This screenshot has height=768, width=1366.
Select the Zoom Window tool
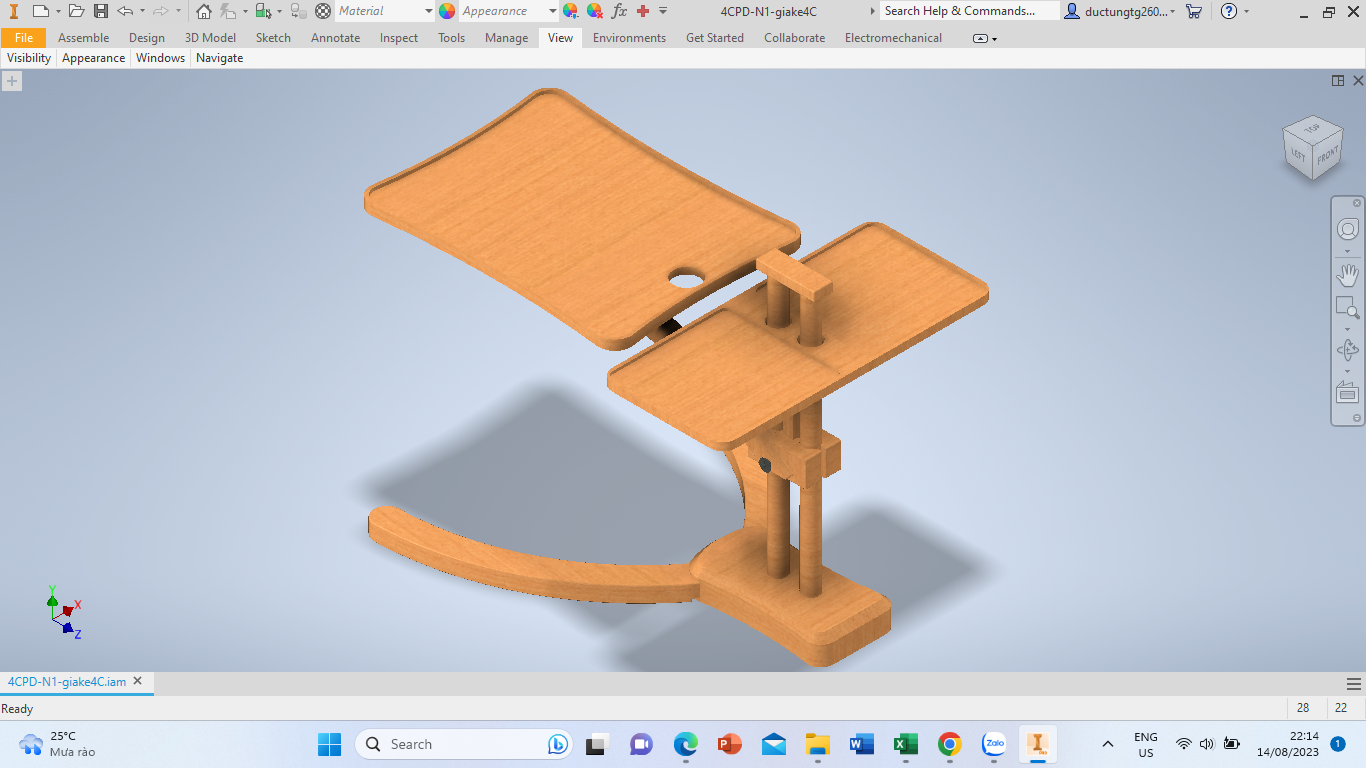(1348, 308)
